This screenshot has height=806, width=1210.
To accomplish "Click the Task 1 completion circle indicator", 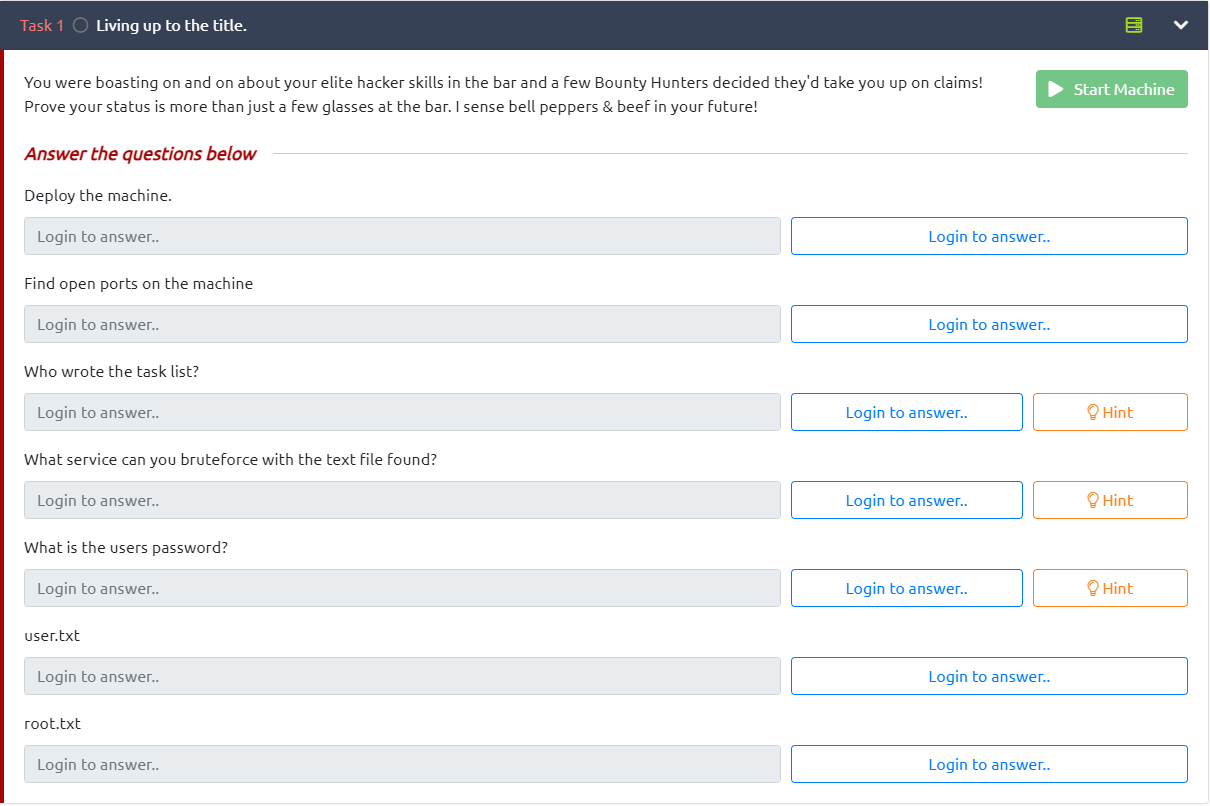I will (x=80, y=26).
